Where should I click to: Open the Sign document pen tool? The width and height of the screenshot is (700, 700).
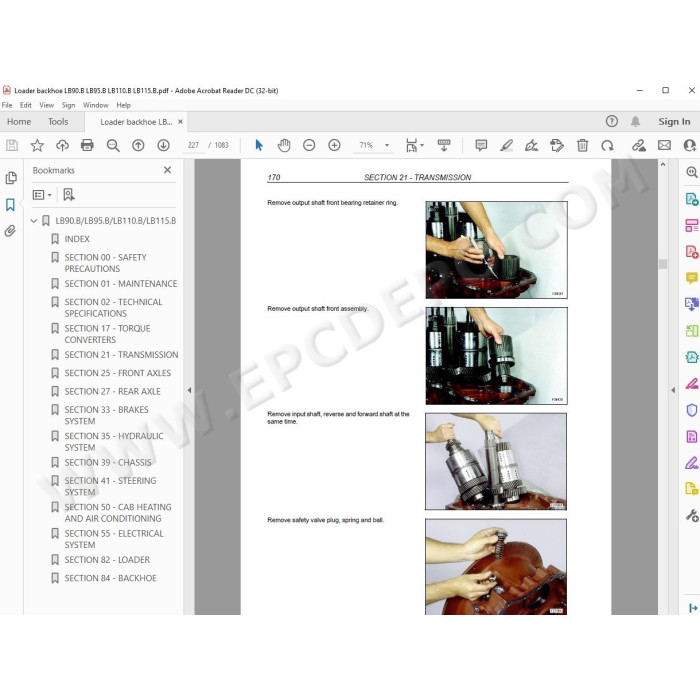531,145
